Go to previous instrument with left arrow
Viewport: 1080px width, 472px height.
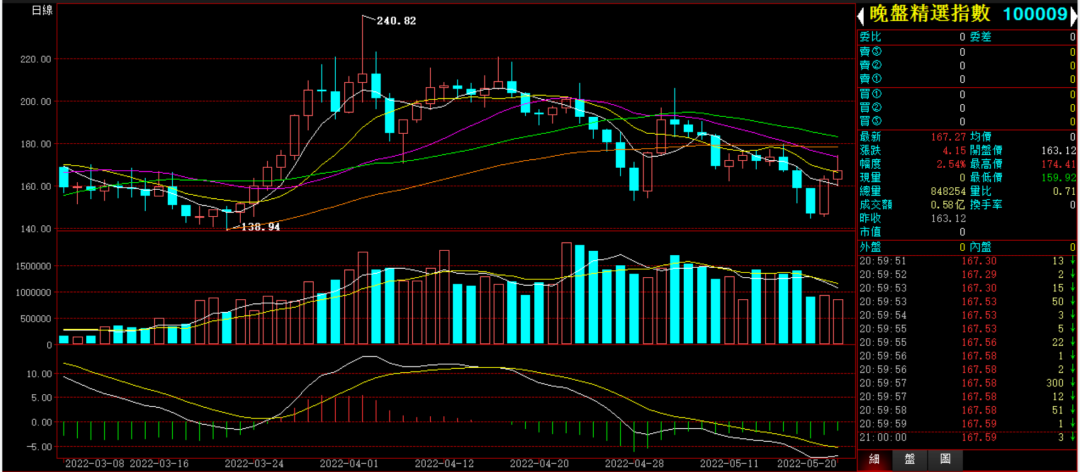tap(861, 15)
